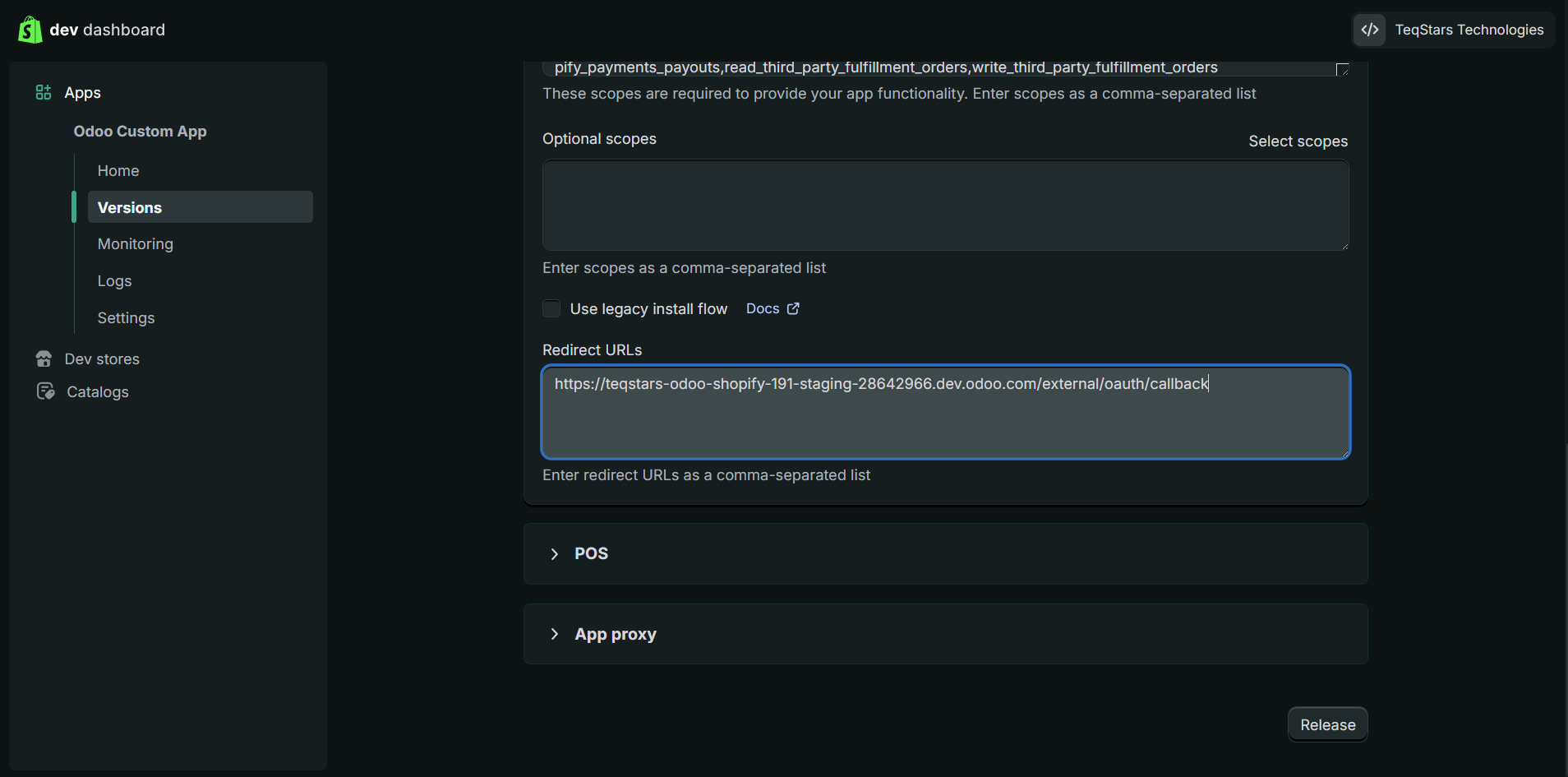This screenshot has height=777, width=1568.
Task: Open the Catalogs section
Action: tap(98, 391)
